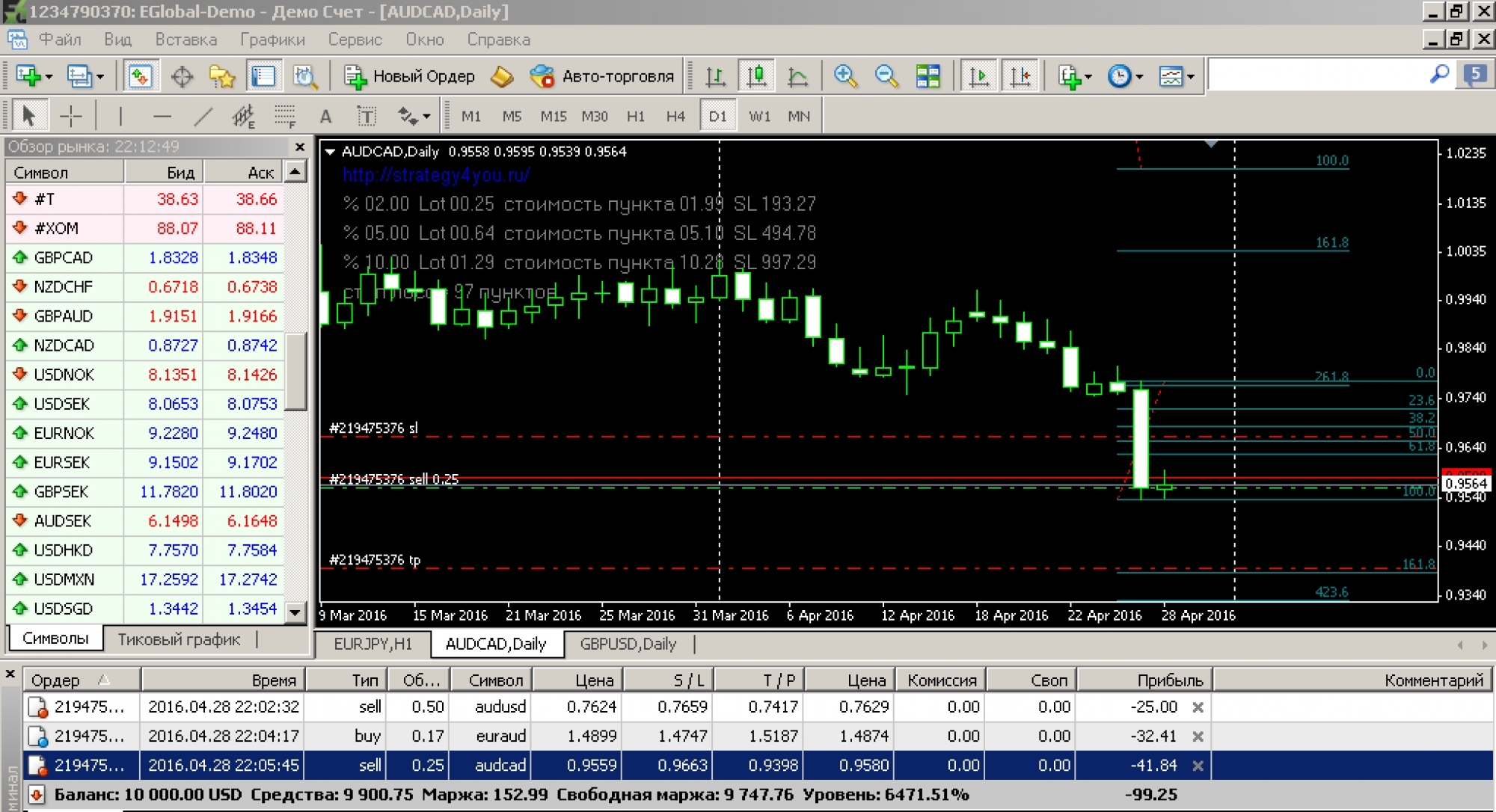Toggle the Auto scroll chart button
1496x812 pixels.
978,76
